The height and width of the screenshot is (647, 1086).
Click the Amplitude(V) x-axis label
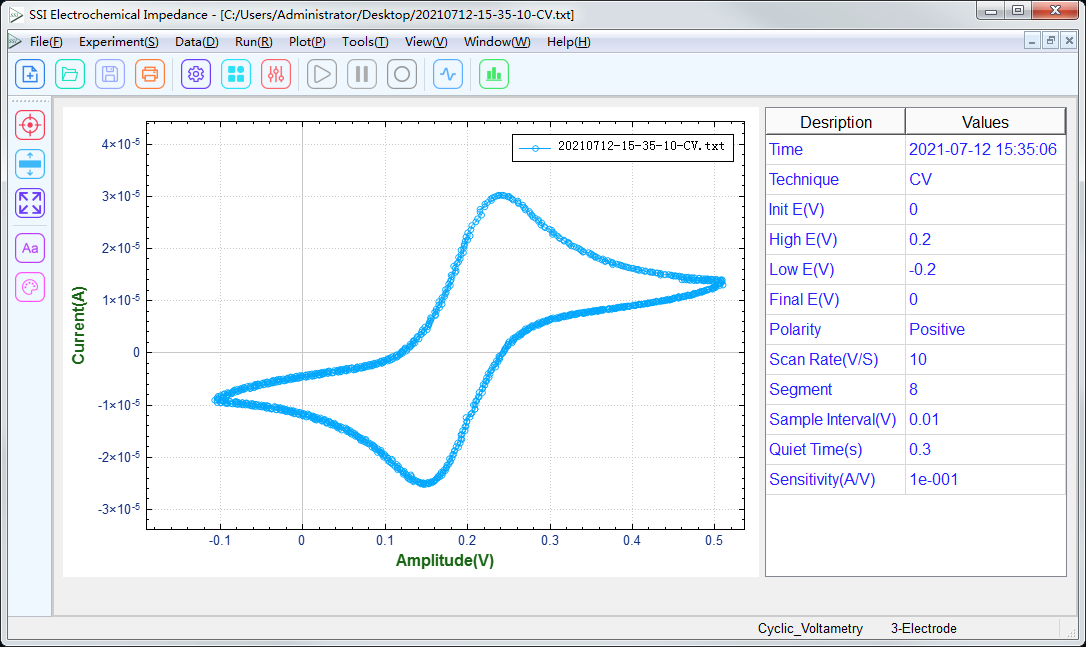point(445,560)
